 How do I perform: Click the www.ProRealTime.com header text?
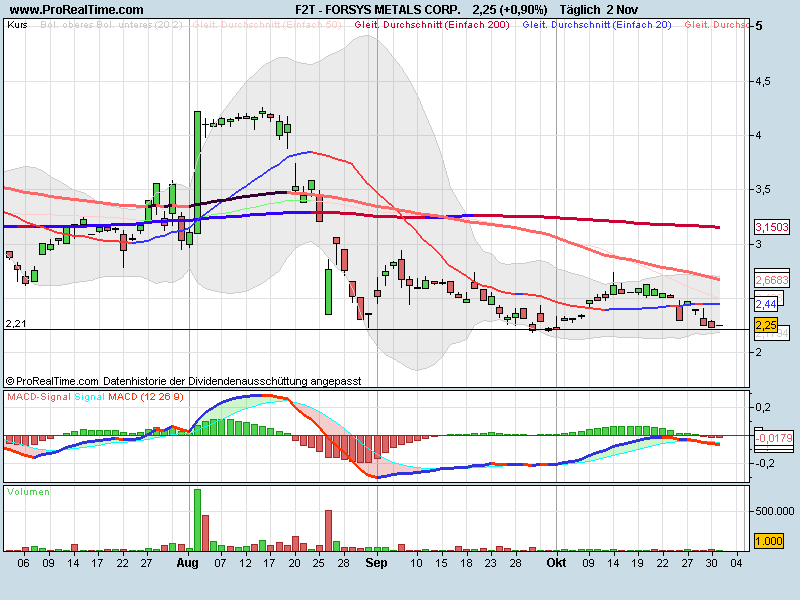coord(77,10)
